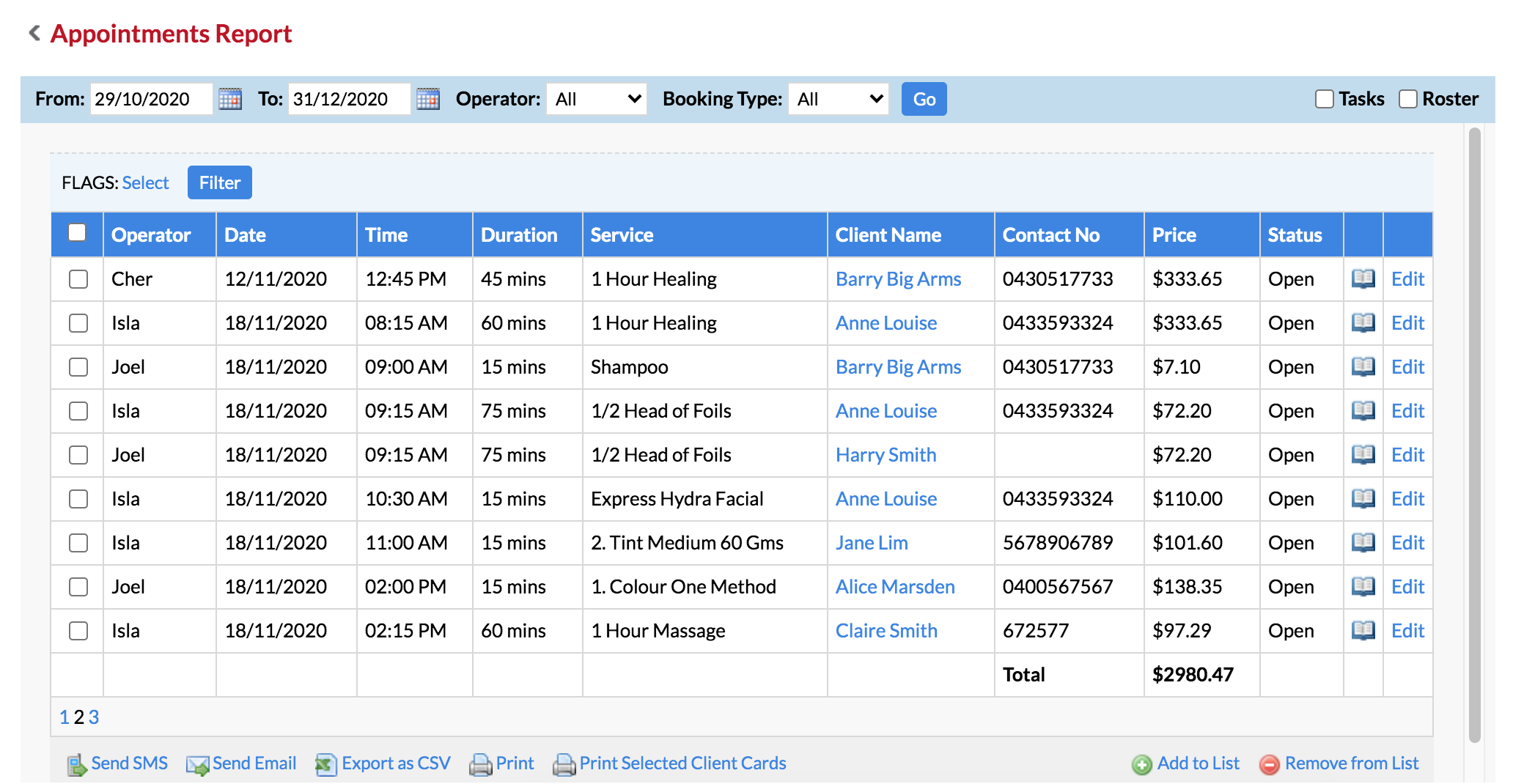
Task: Open the From date calendar picker
Action: 230,99
